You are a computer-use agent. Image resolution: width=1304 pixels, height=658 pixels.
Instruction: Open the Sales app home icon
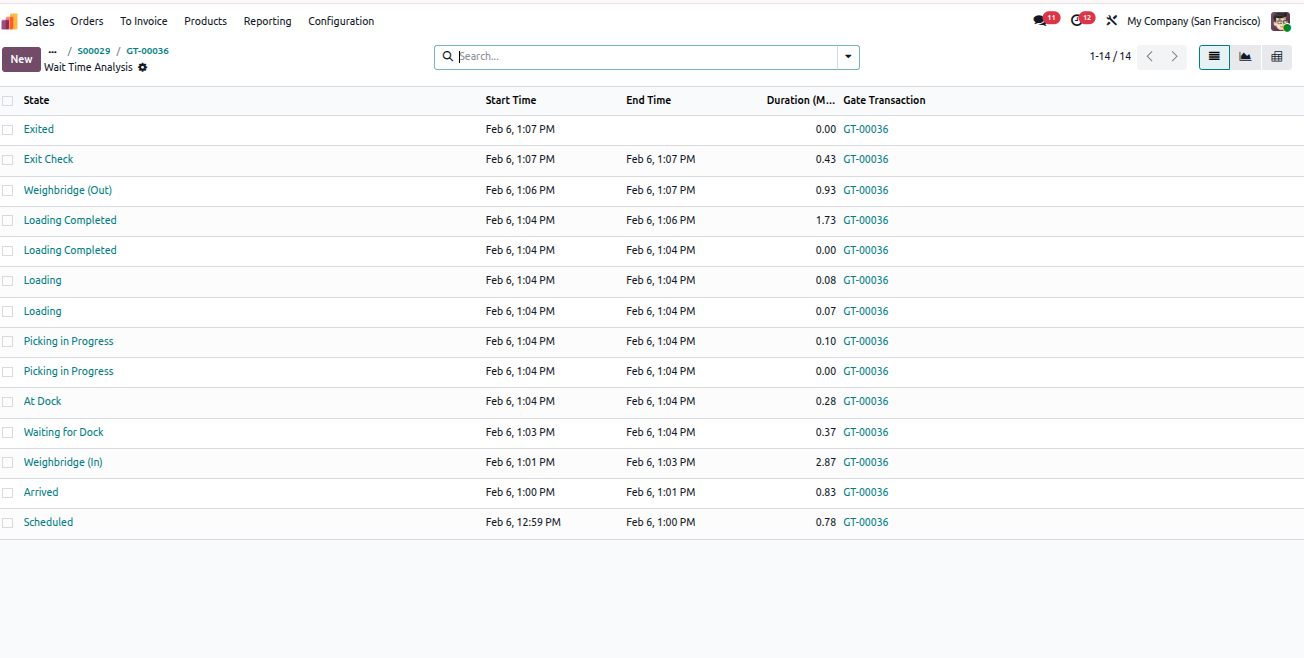click(x=9, y=21)
